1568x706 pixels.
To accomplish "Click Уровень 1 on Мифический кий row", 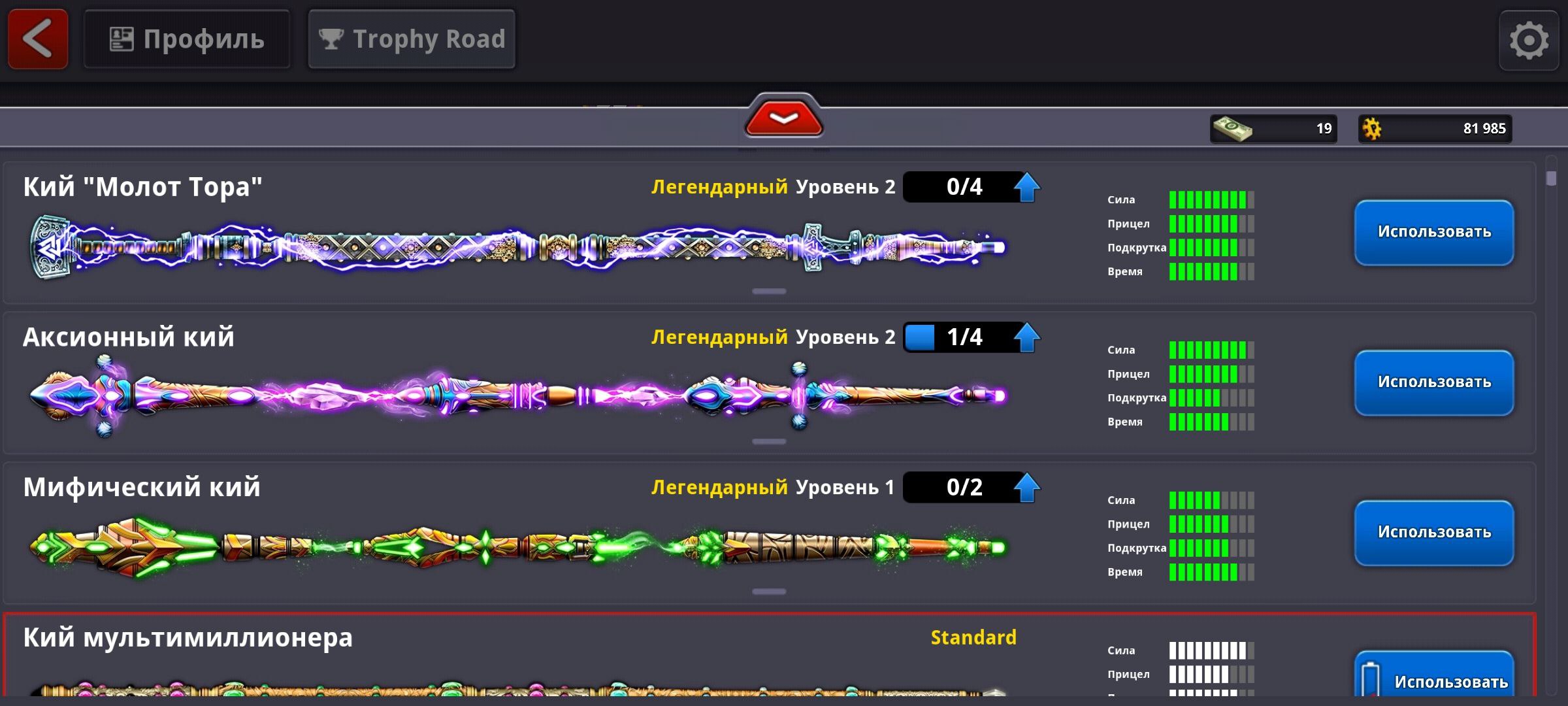I will click(845, 488).
